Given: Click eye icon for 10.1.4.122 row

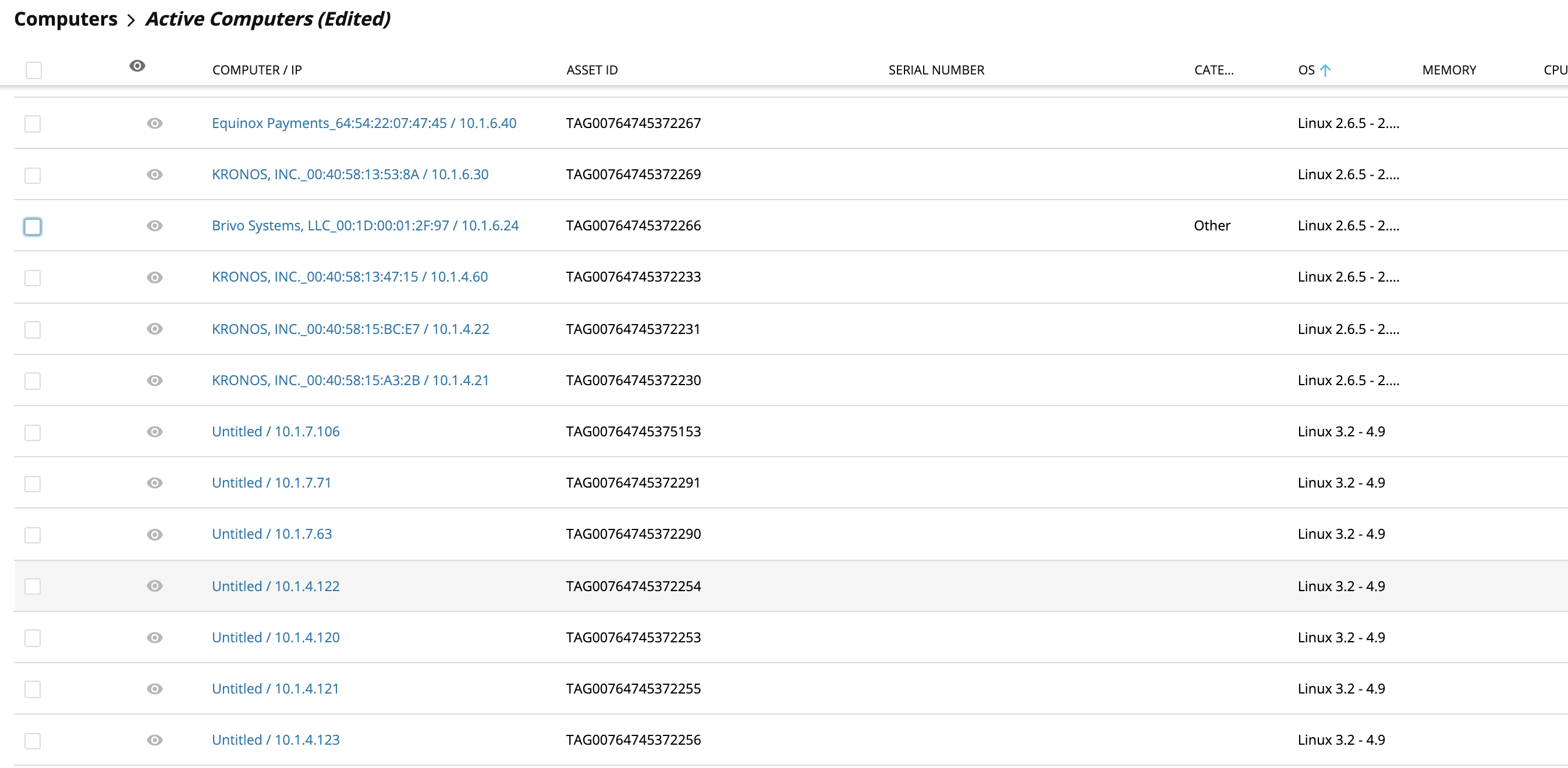Looking at the screenshot, I should tap(155, 586).
